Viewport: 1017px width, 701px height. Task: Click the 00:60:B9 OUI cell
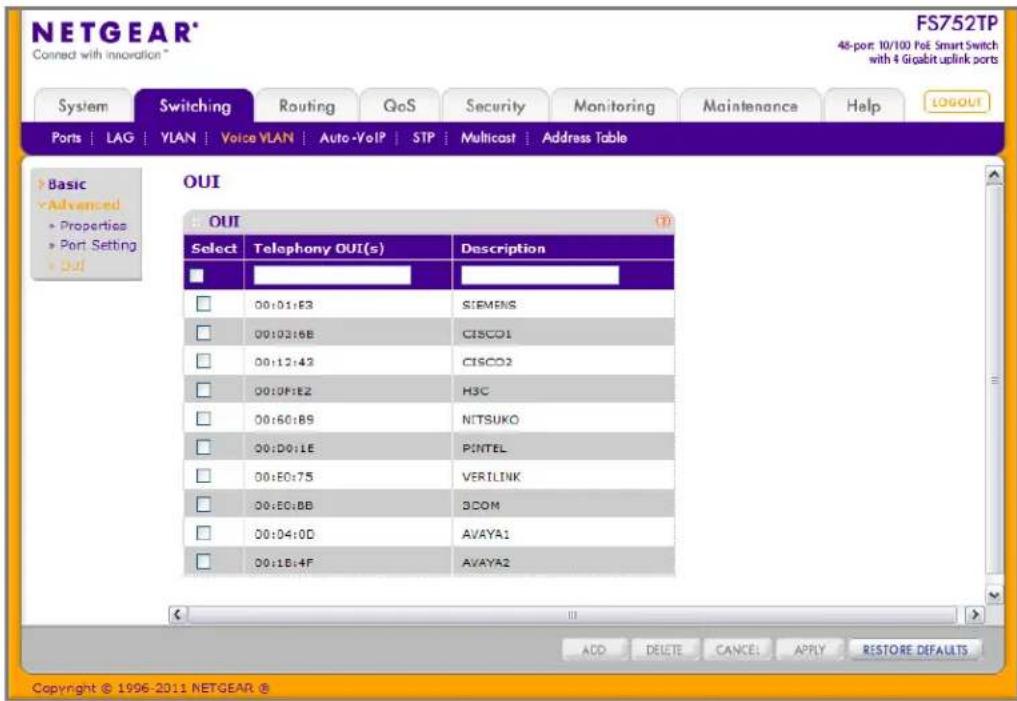(348, 419)
